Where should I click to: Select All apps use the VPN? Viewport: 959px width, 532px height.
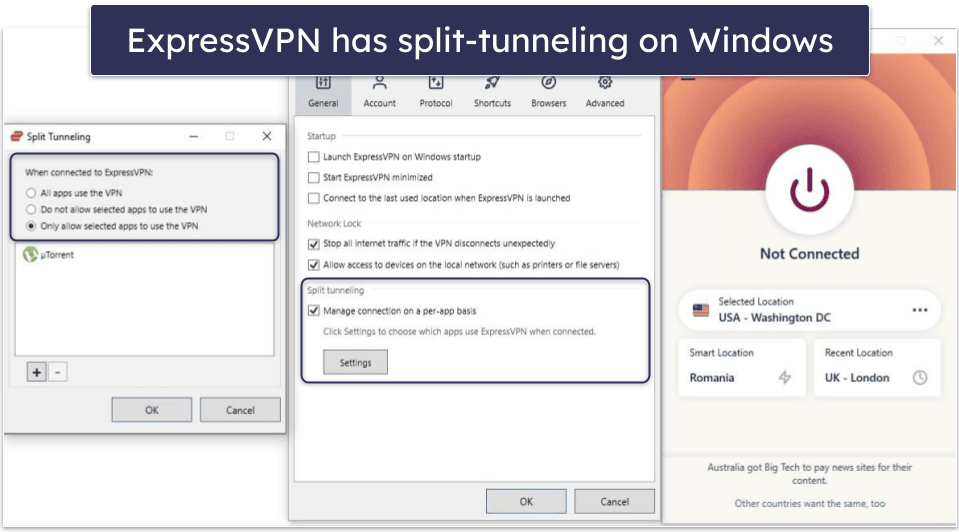(x=31, y=193)
